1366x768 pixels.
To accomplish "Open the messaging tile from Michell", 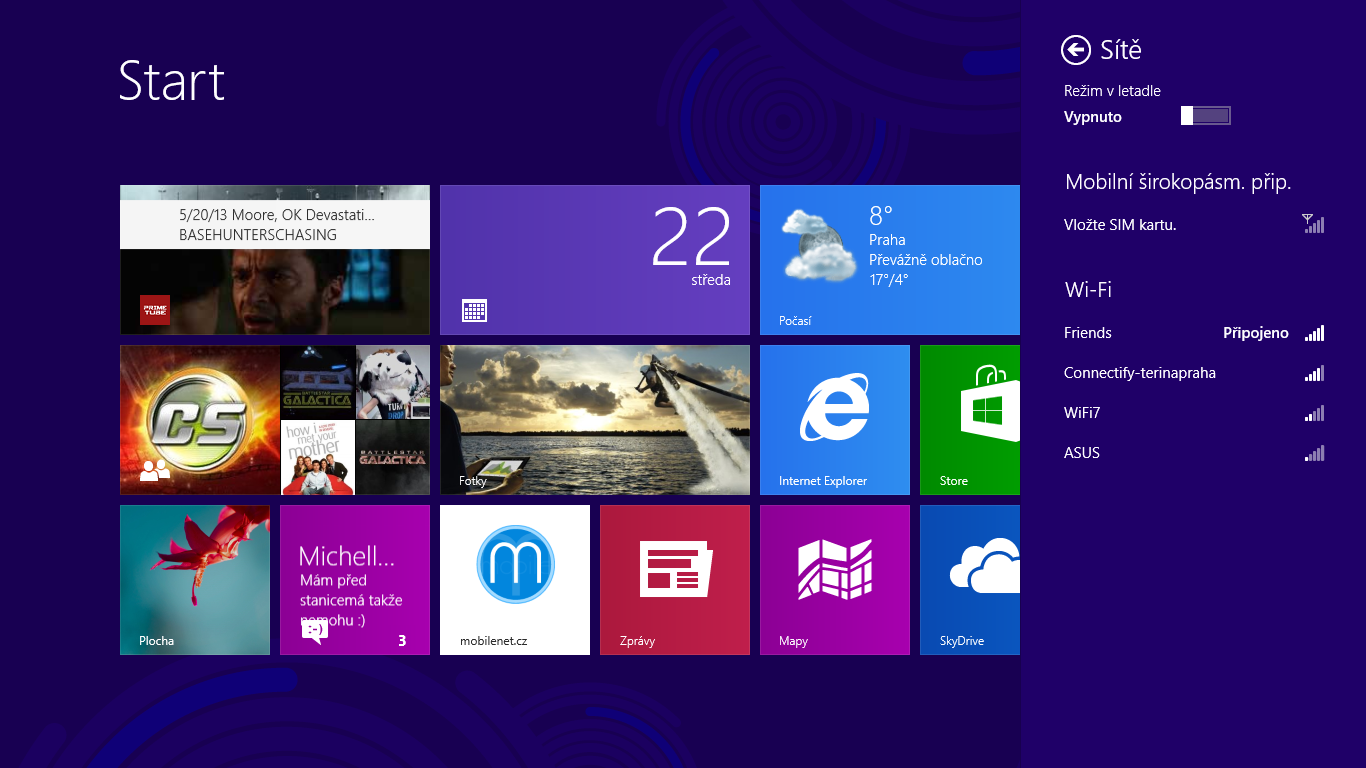I will [355, 580].
